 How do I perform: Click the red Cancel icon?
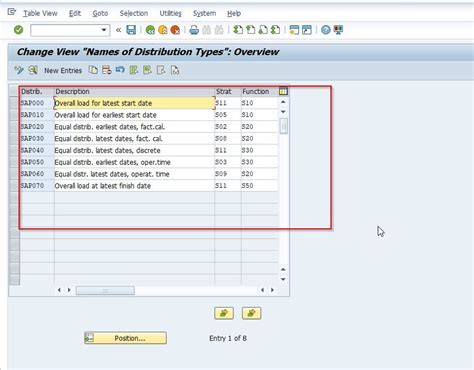click(175, 30)
